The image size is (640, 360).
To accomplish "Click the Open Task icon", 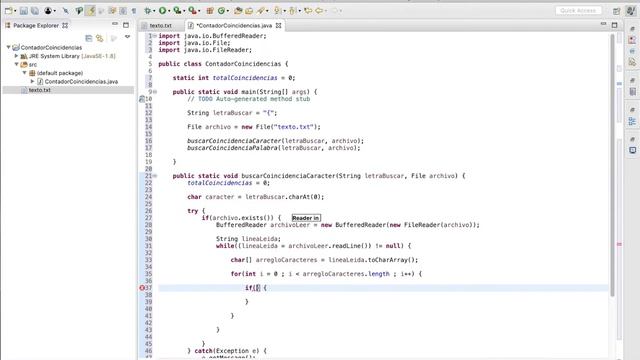I will click(x=249, y=11).
